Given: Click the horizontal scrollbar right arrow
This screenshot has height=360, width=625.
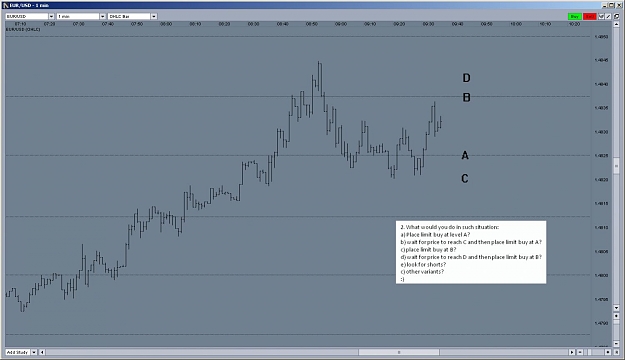Looking at the screenshot, I should [x=572, y=352].
